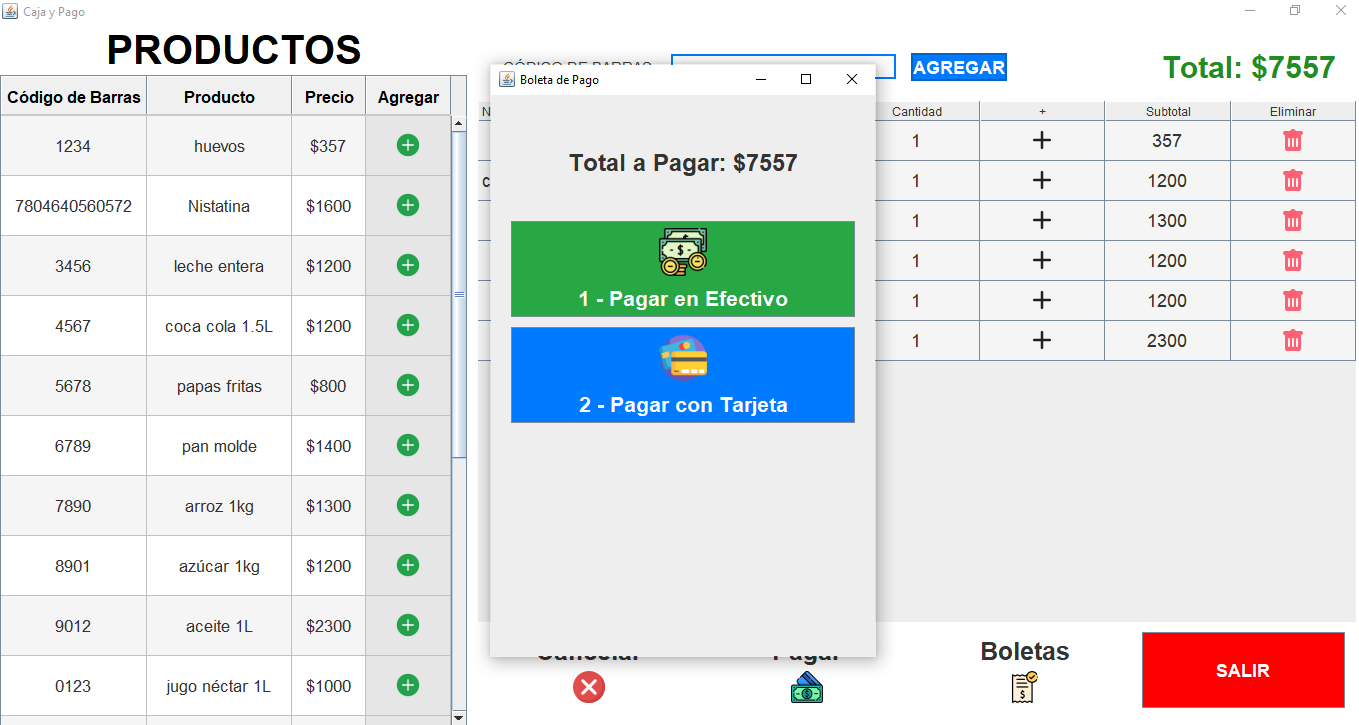Add huevos with its green plus icon
The image size is (1359, 725).
coord(408,145)
